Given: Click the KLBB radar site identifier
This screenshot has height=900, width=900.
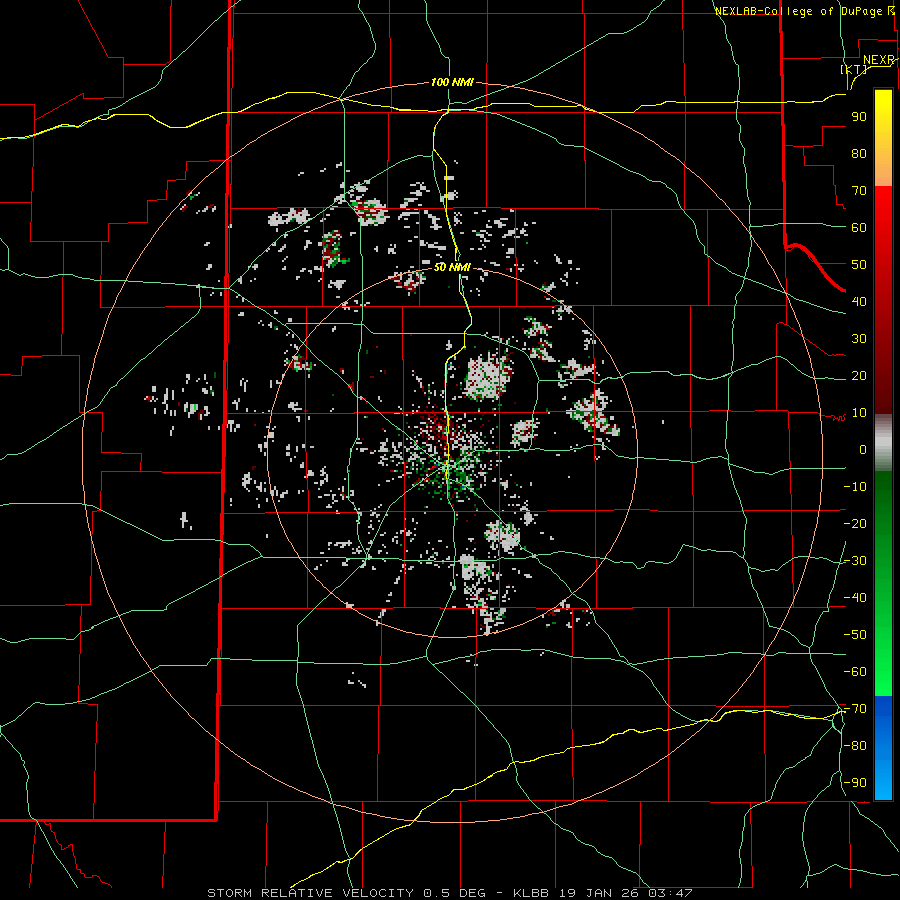Looking at the screenshot, I should tap(532, 893).
